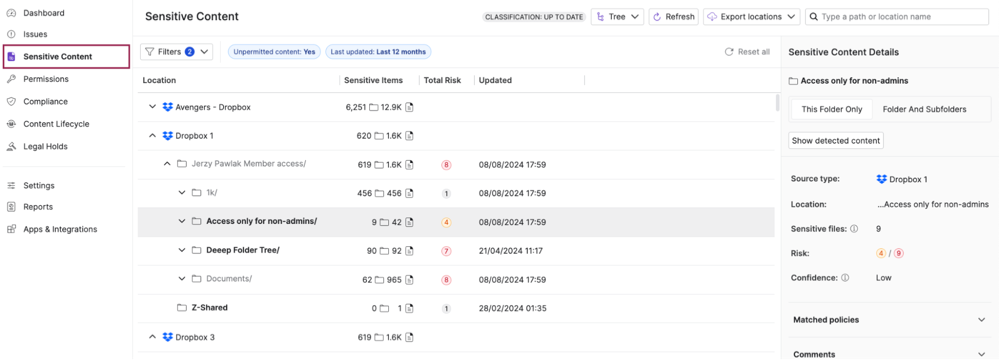
Task: Open the Tree view dropdown
Action: click(617, 17)
